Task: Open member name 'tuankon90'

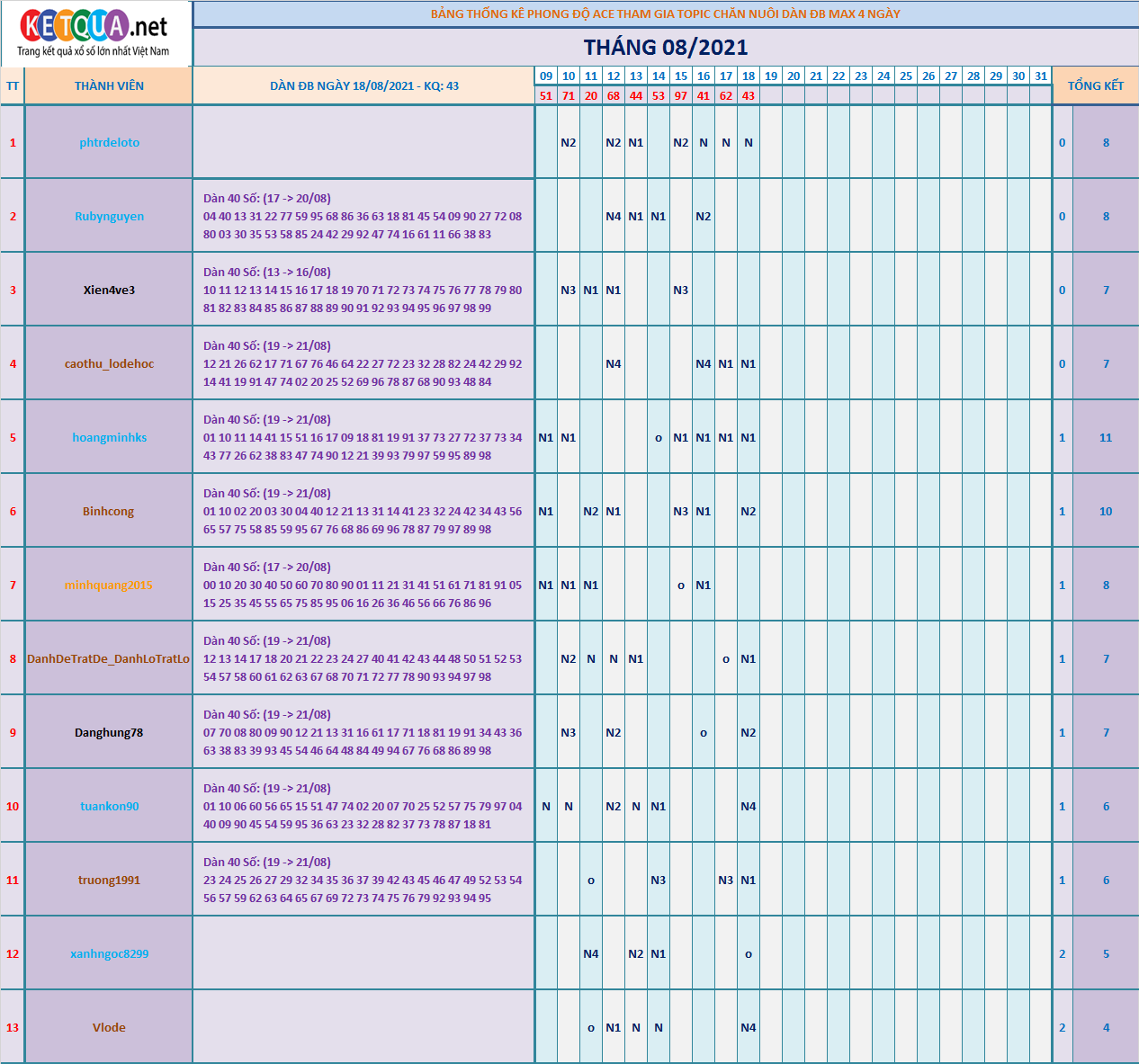Action: pos(109,807)
